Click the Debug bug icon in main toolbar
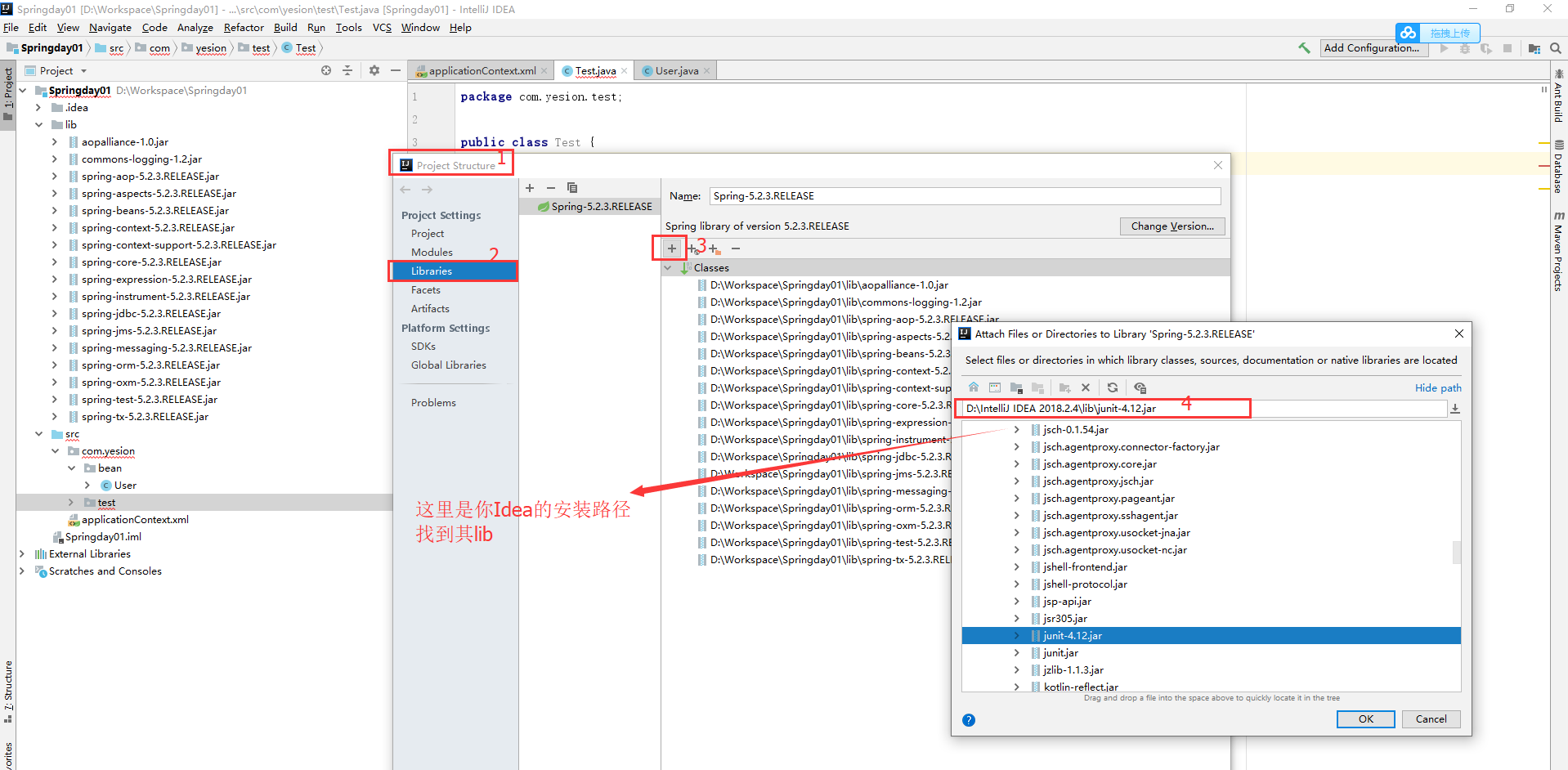 click(1465, 48)
